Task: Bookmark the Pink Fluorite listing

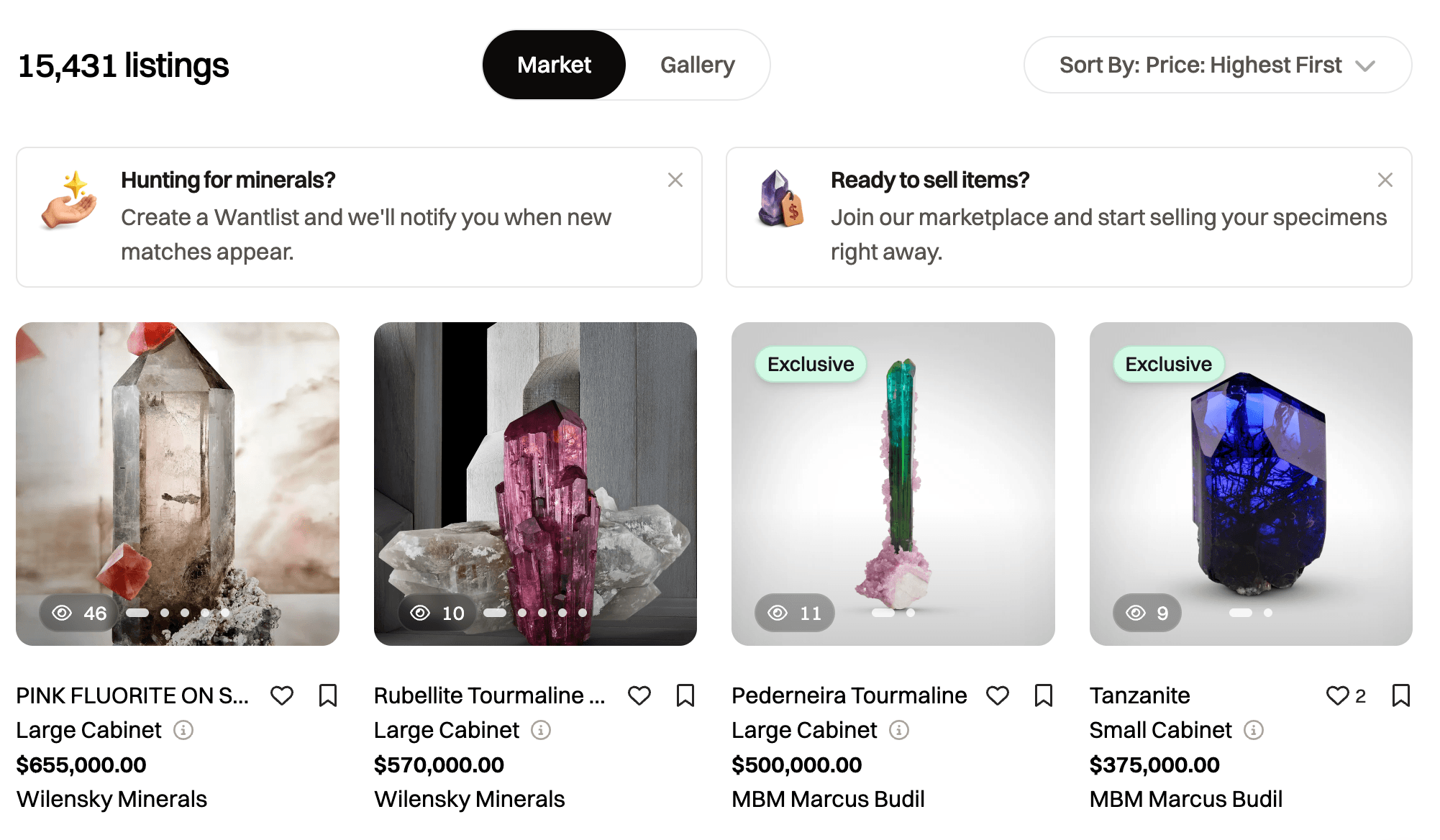Action: 328,695
